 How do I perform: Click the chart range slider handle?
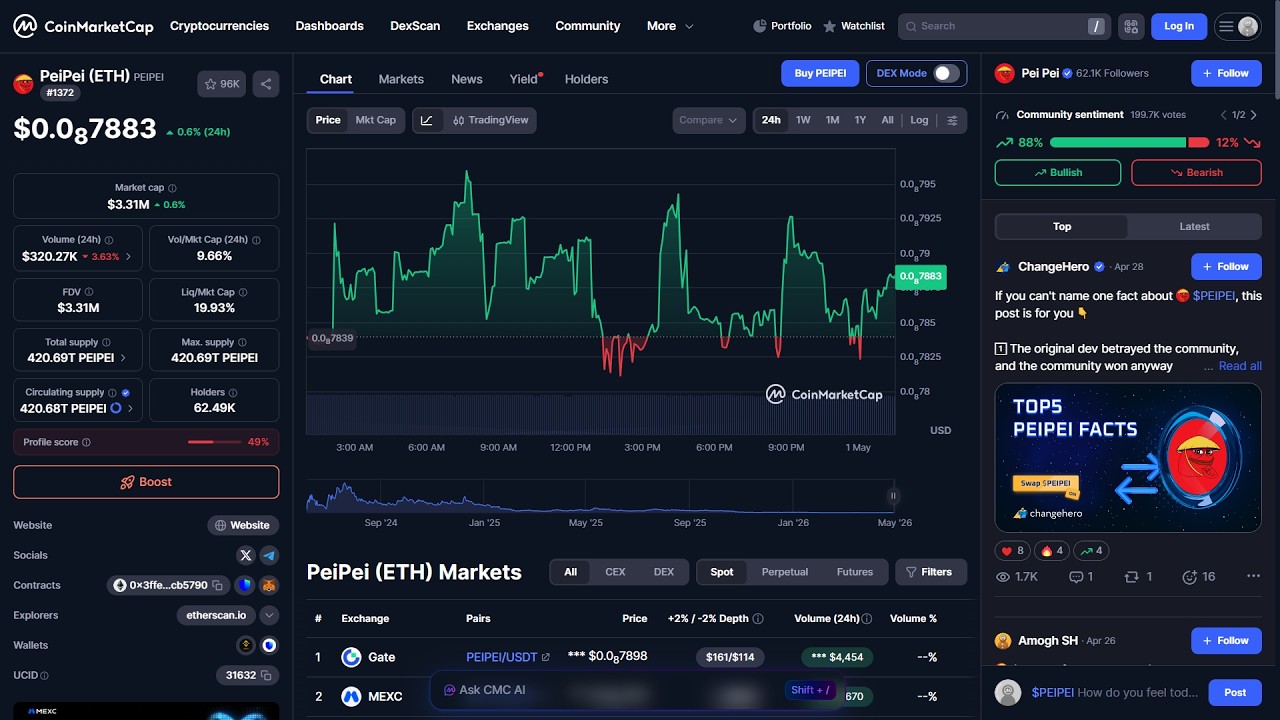893,495
